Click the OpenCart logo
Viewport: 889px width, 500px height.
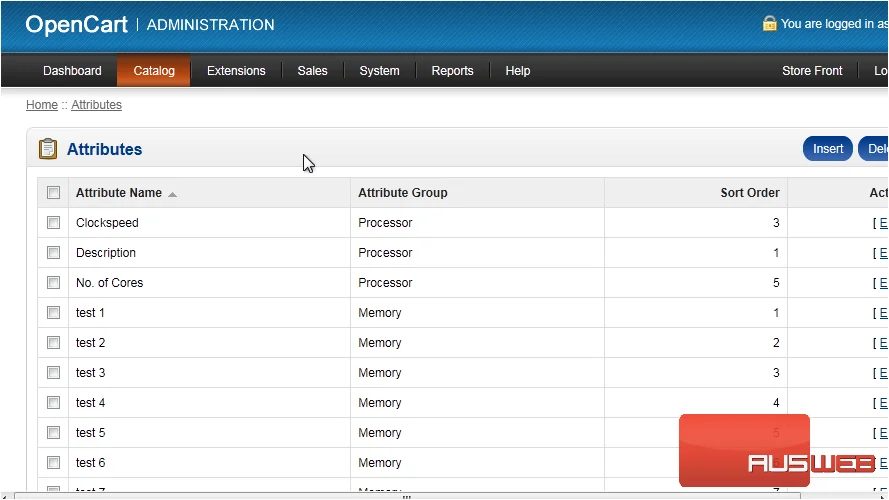coord(77,24)
